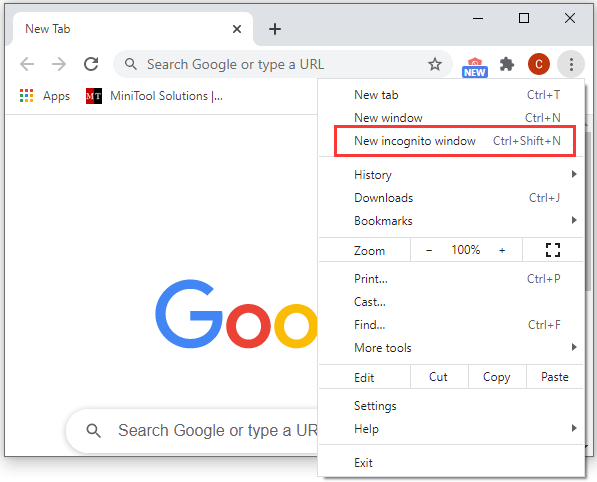Bookmark this tab with star icon
This screenshot has width=597, height=482.
[435, 64]
